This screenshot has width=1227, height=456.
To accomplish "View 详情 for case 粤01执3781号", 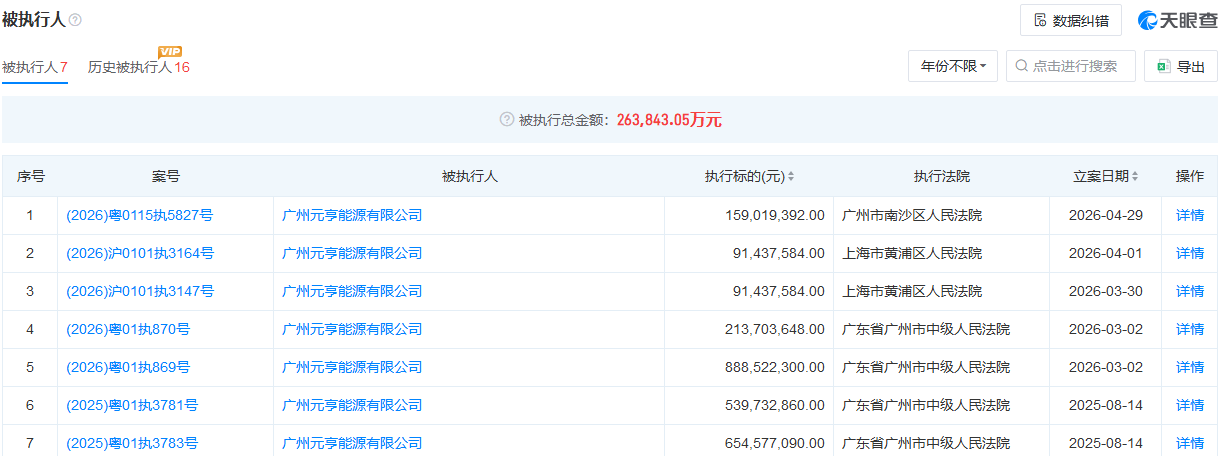I will pos(1190,405).
